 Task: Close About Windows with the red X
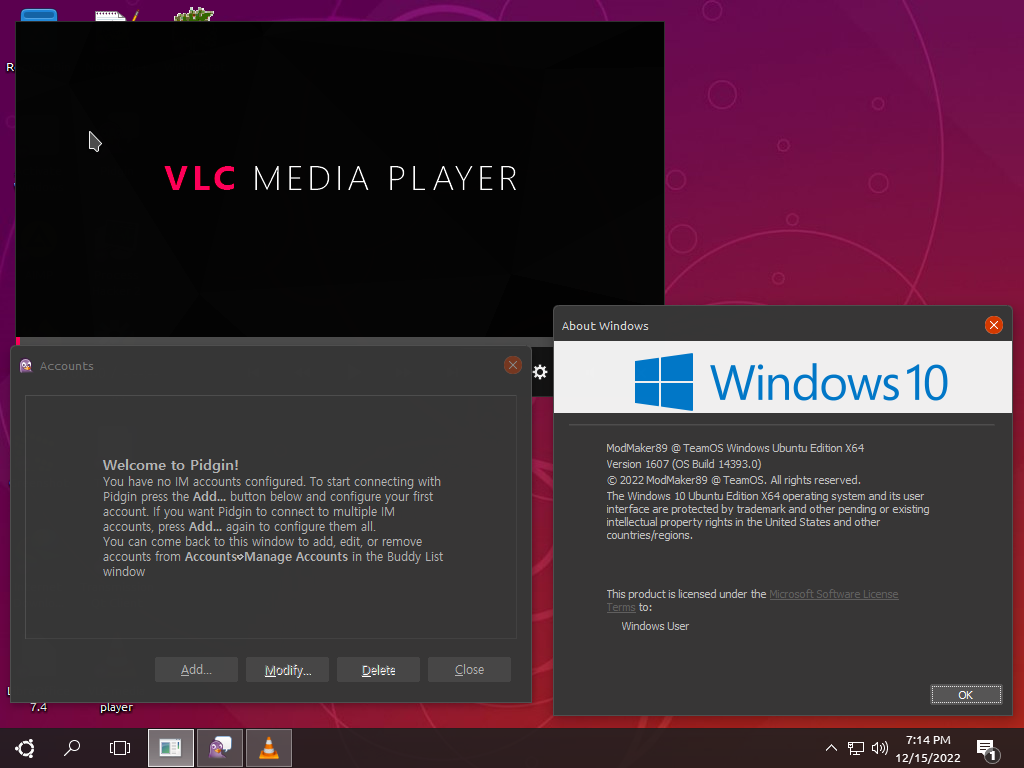993,325
